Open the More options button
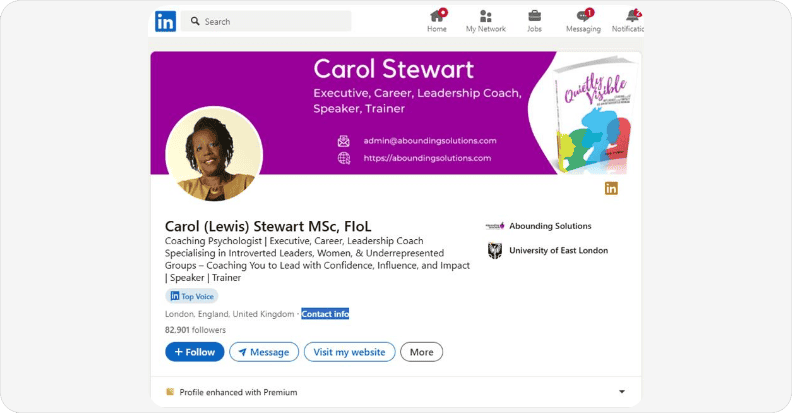Viewport: 792px width, 413px height. (x=422, y=352)
